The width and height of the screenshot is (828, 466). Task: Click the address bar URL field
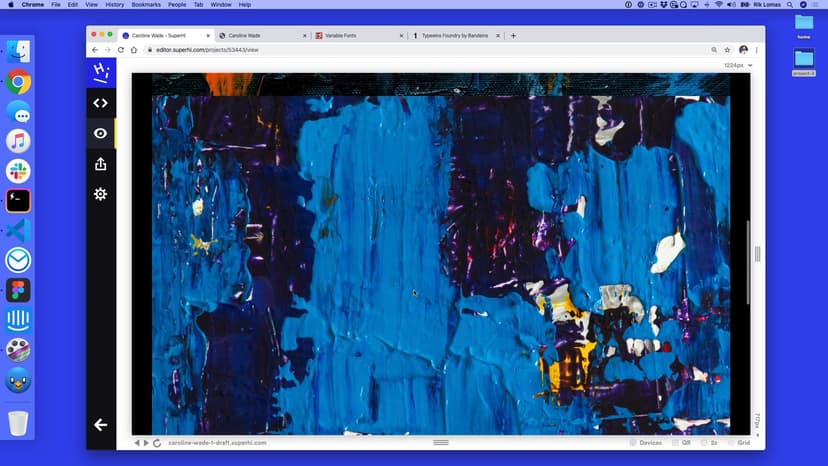click(x=400, y=49)
